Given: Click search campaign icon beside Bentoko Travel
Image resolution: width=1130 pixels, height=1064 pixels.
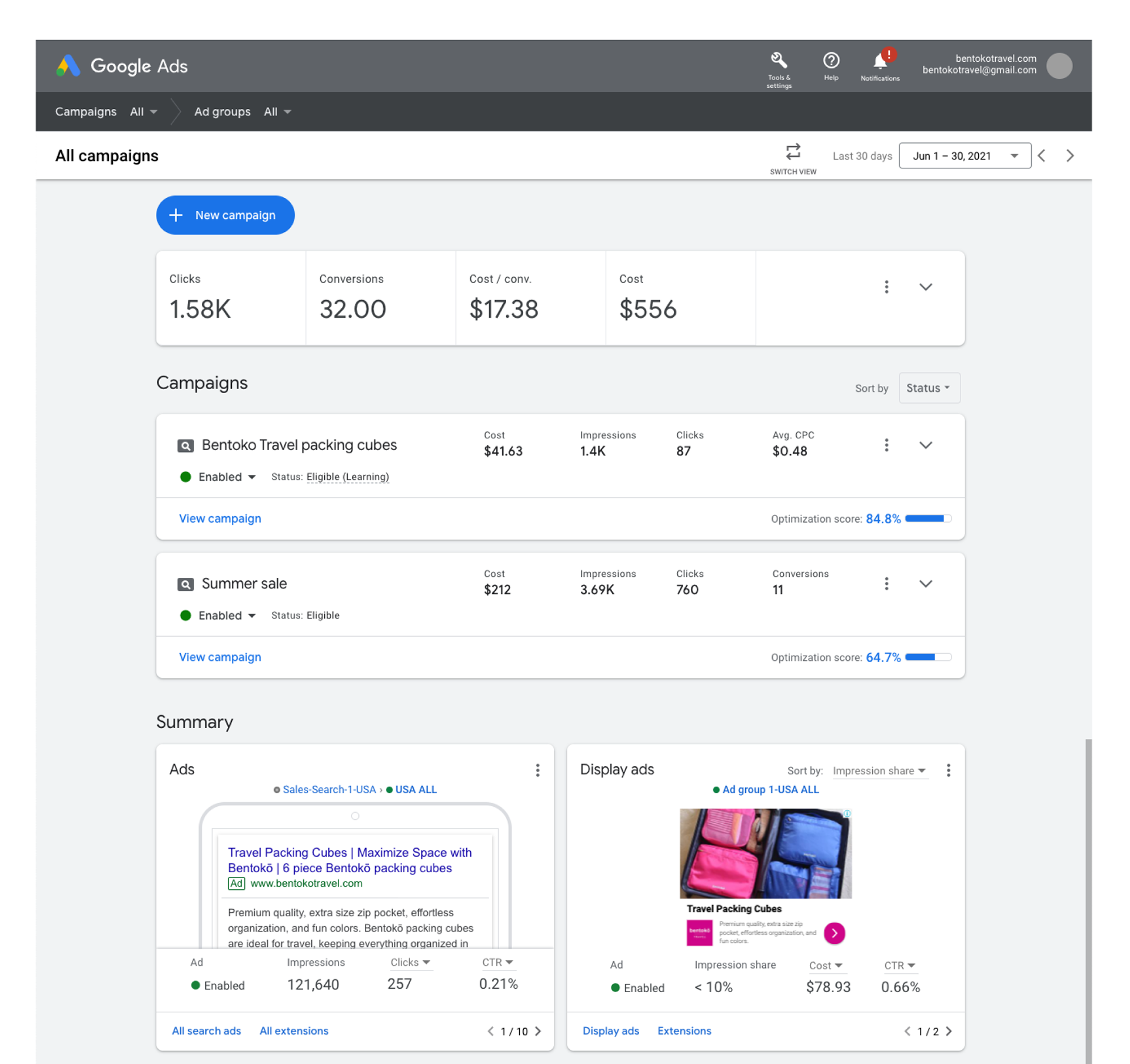Looking at the screenshot, I should [185, 446].
